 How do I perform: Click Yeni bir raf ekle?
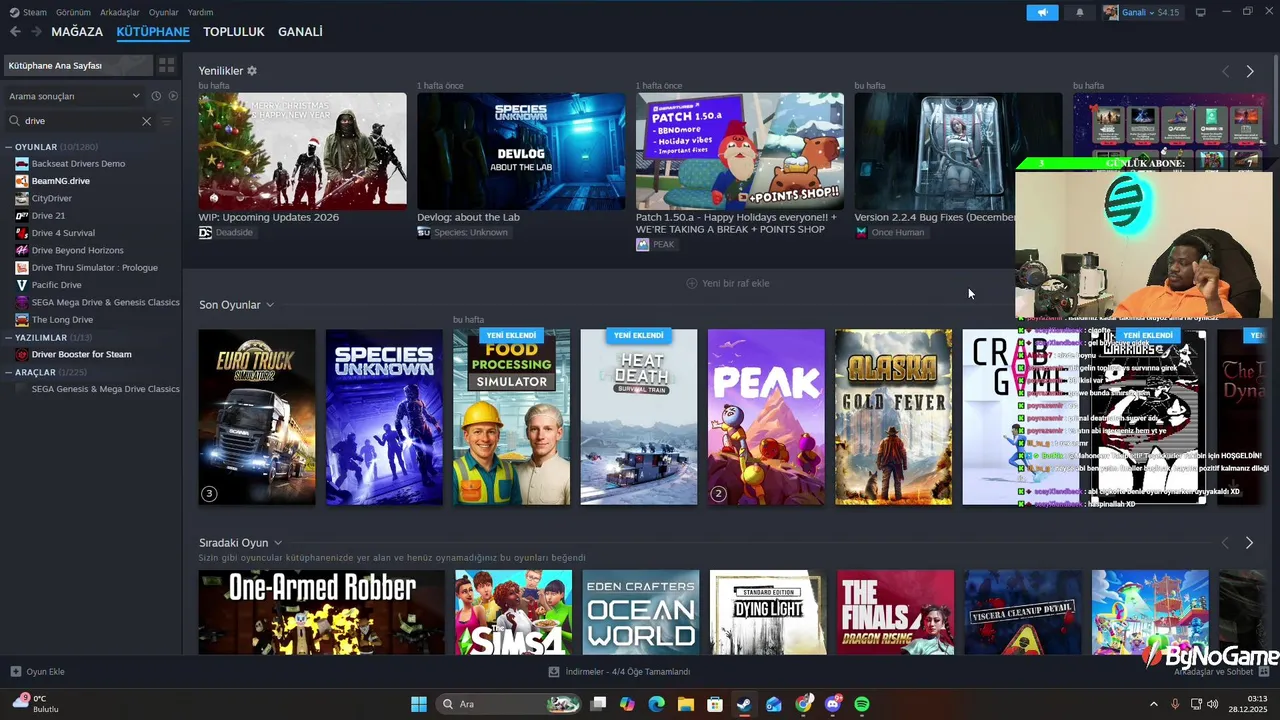click(727, 283)
